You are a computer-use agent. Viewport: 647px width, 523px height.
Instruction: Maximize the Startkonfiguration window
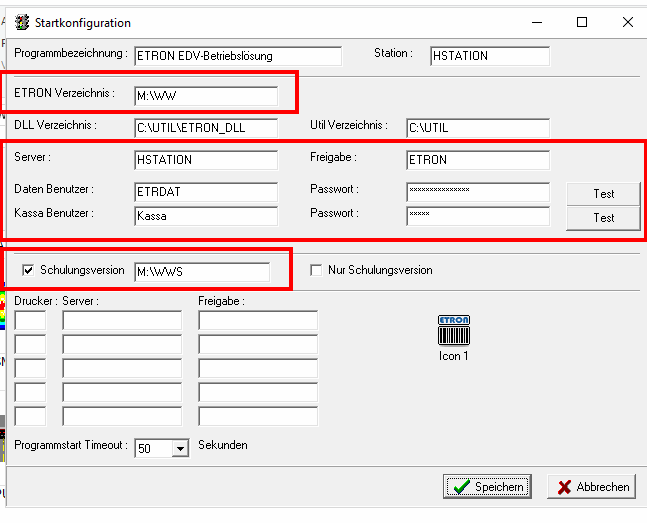582,22
